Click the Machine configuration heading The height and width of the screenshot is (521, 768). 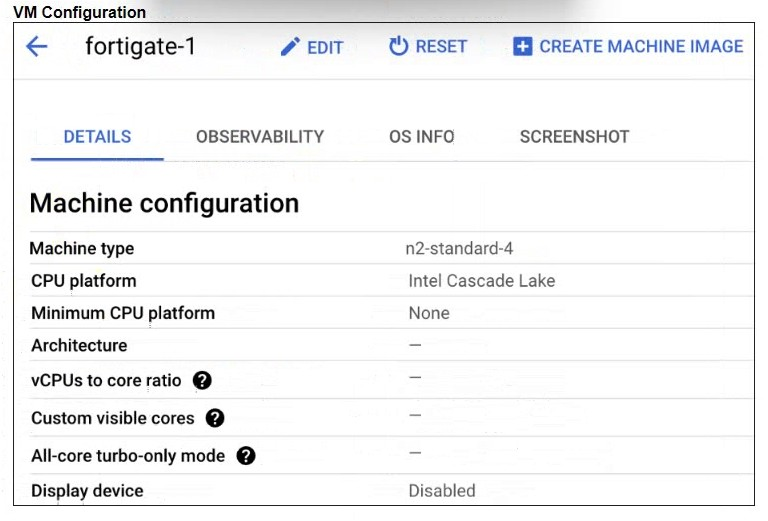point(164,203)
